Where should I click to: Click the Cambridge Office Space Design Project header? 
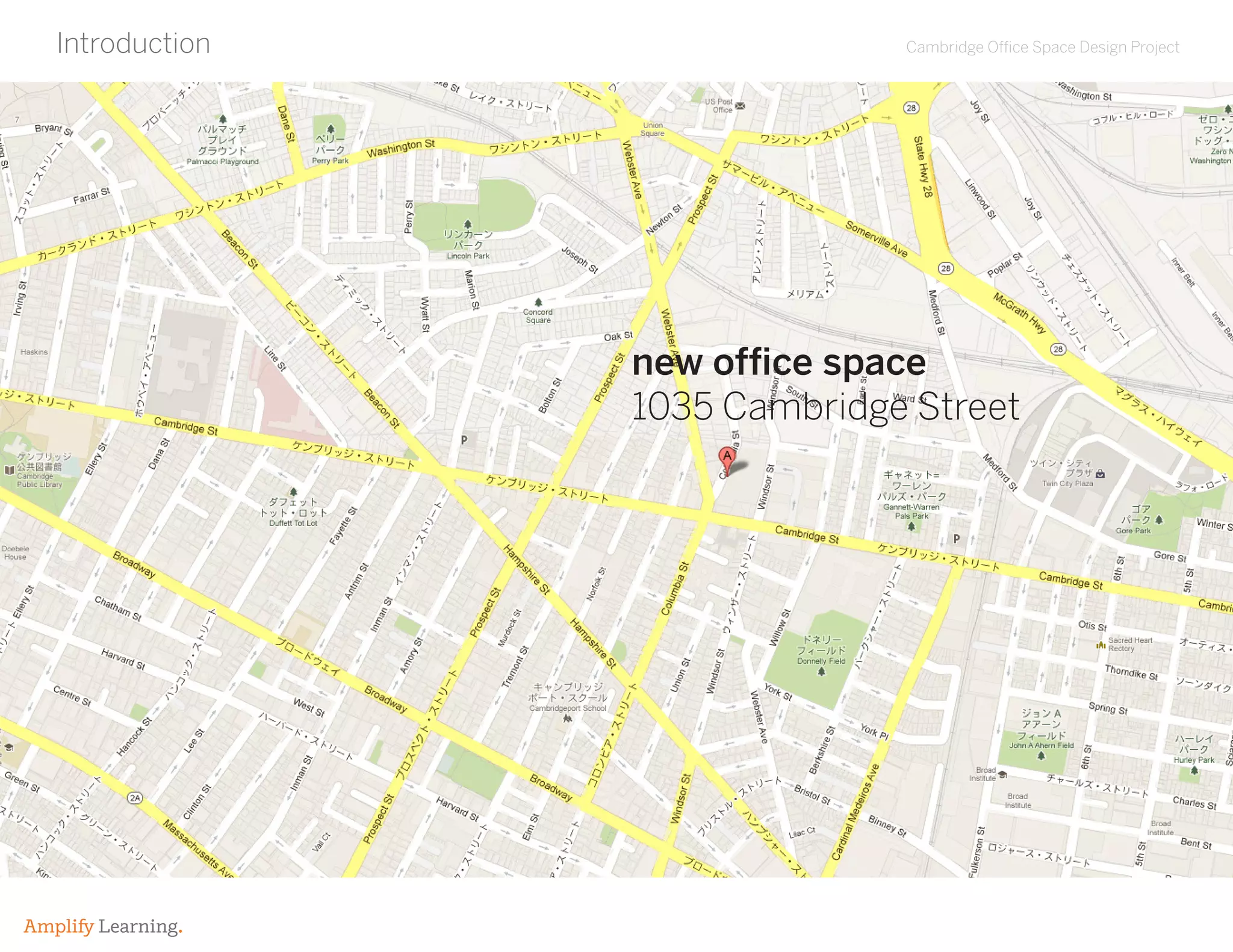[1042, 47]
